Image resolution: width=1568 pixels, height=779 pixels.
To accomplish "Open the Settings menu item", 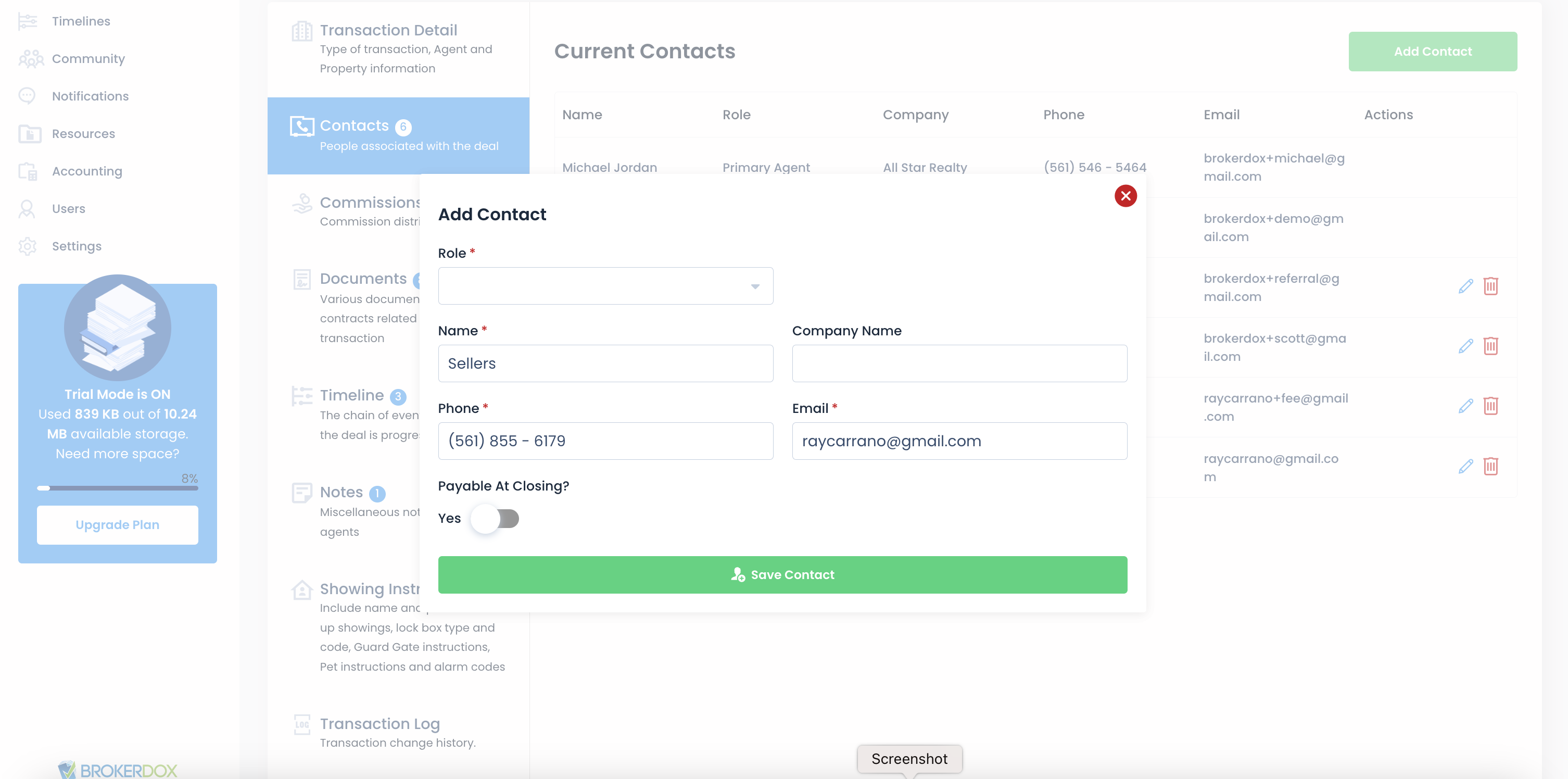I will [77, 247].
